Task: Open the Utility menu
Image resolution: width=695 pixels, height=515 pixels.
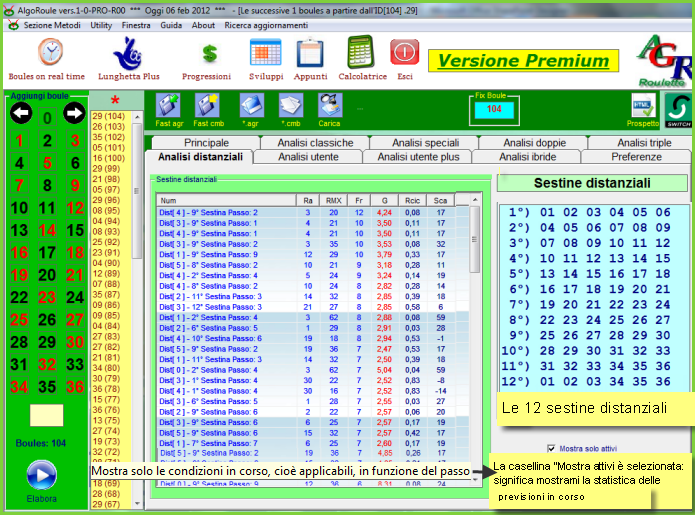Action: pos(101,25)
